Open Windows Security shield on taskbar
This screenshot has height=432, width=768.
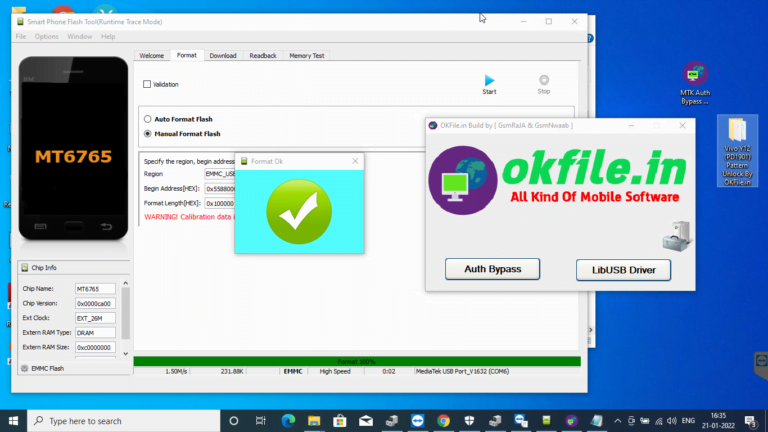click(469, 421)
